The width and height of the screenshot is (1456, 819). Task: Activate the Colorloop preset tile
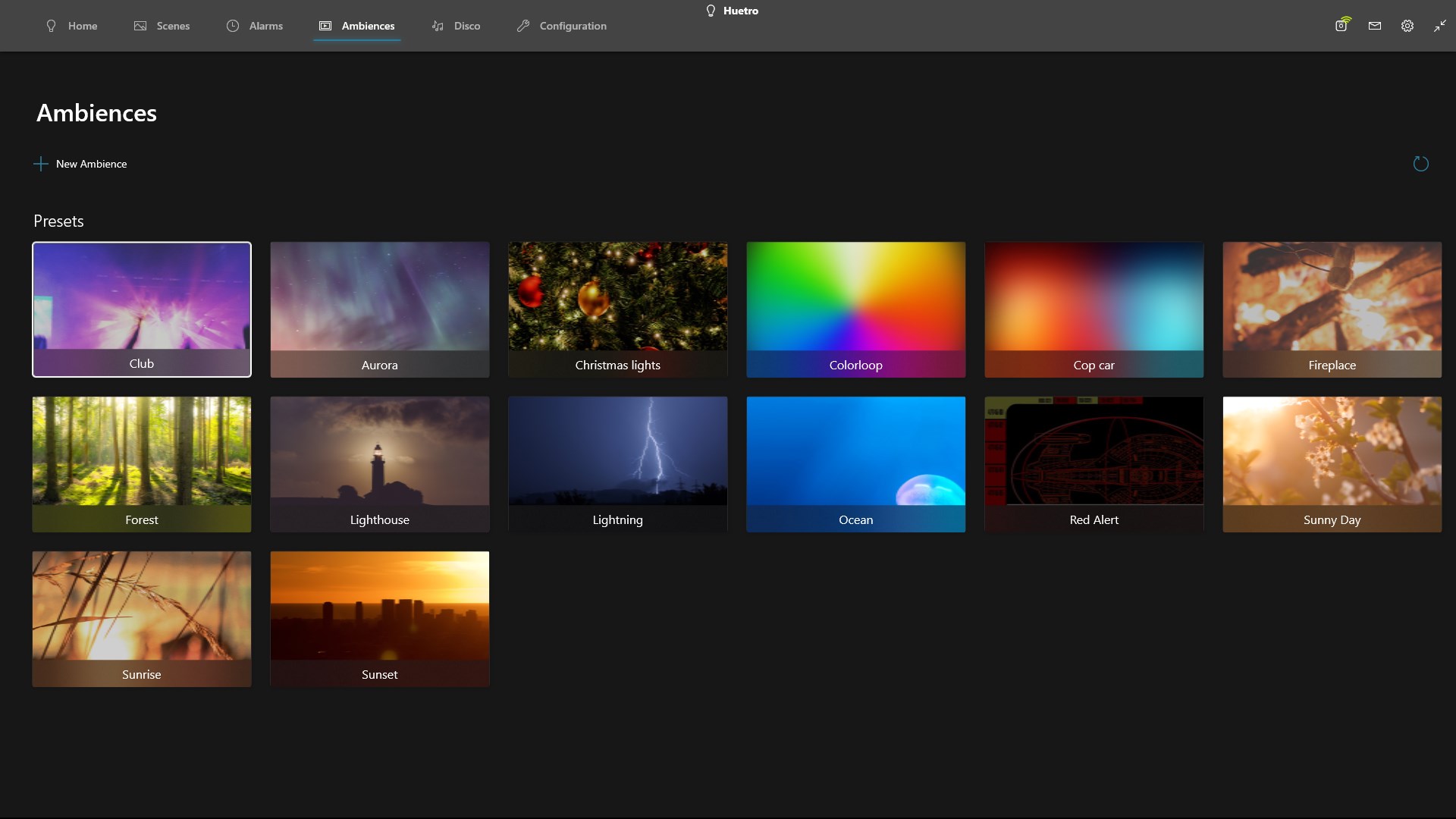pyautogui.click(x=855, y=309)
